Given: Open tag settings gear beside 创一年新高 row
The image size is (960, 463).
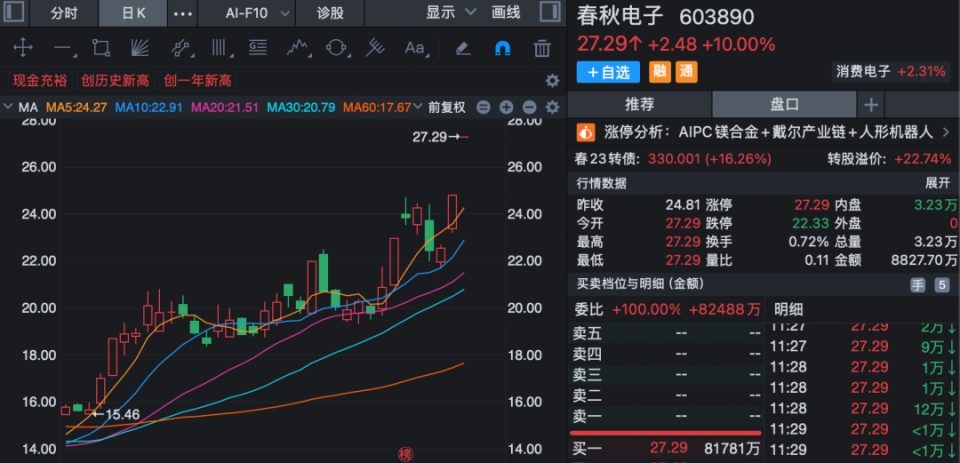Looking at the screenshot, I should [x=552, y=81].
